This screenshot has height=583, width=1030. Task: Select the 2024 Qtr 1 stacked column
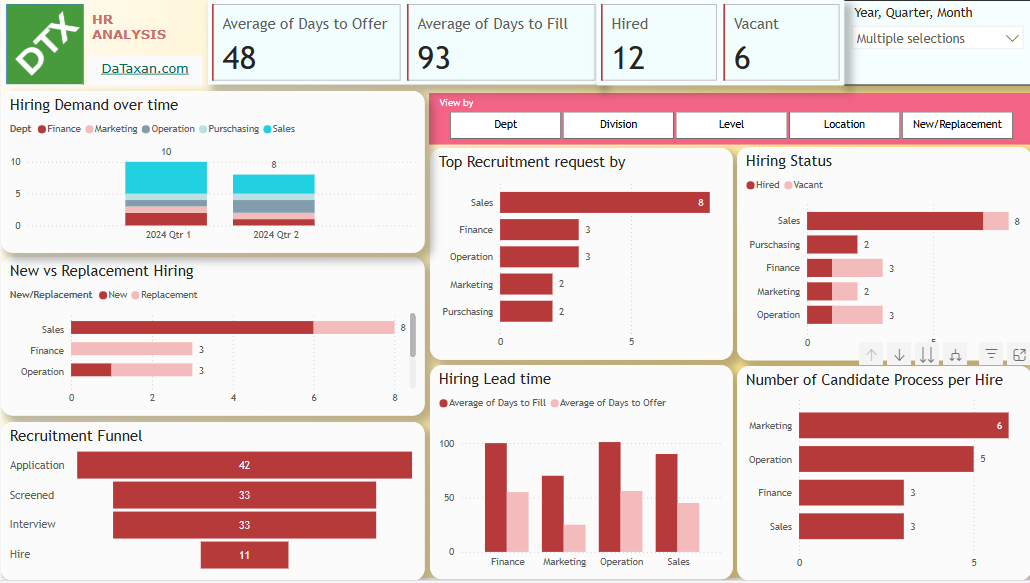pyautogui.click(x=166, y=194)
